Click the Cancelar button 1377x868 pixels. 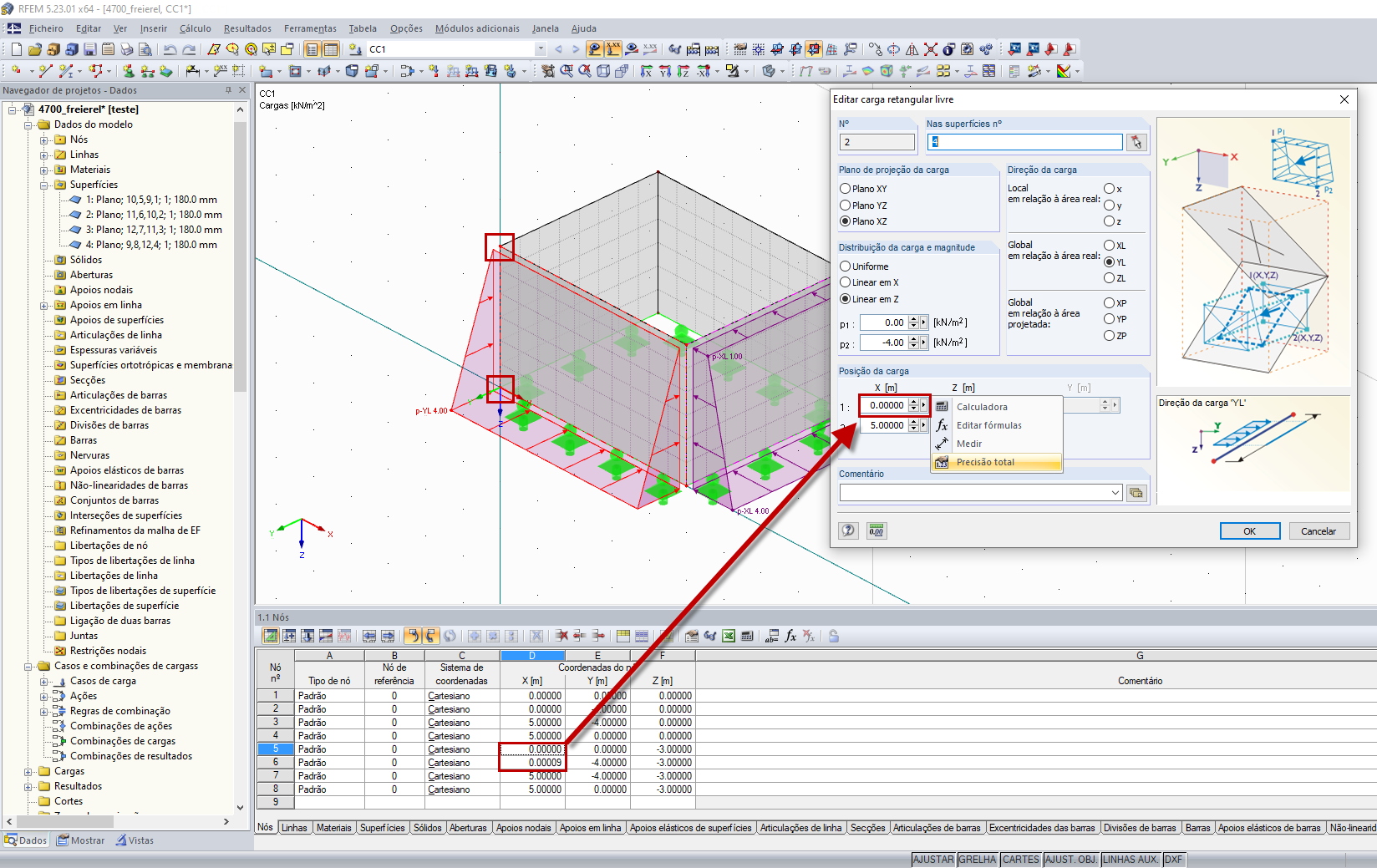1319,531
